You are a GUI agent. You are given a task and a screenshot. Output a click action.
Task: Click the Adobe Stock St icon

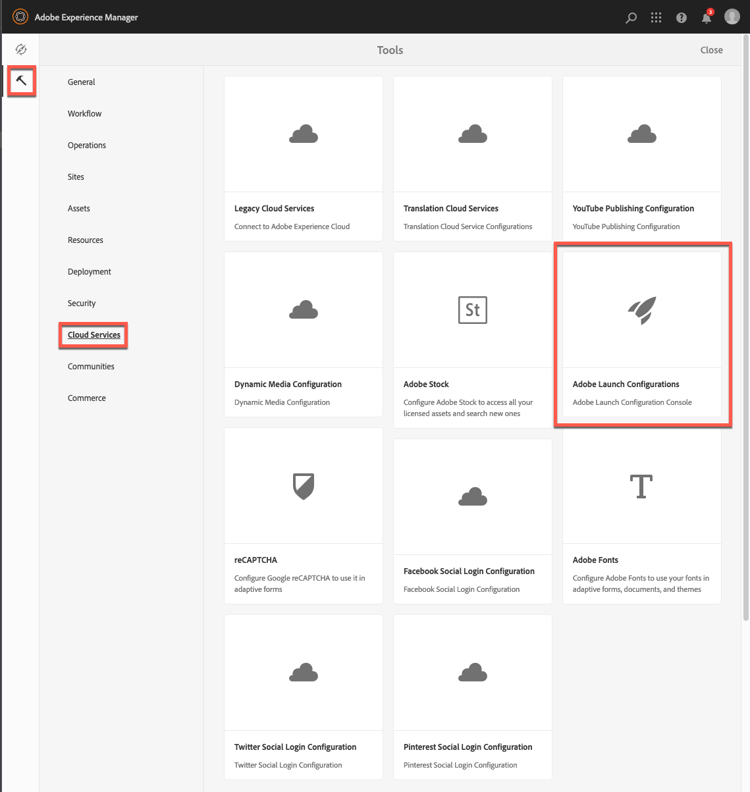point(473,310)
